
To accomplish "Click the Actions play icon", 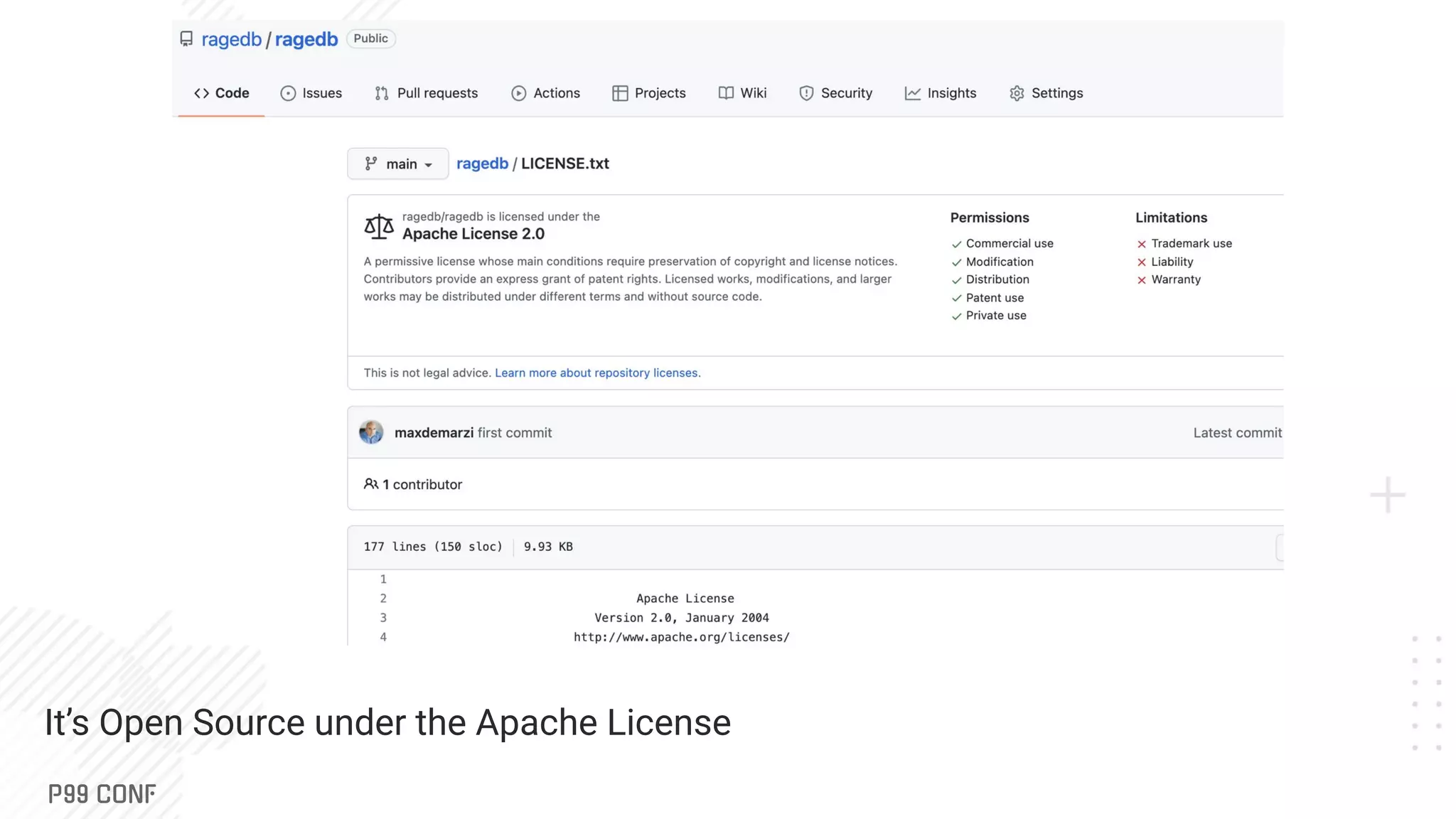I will [519, 93].
